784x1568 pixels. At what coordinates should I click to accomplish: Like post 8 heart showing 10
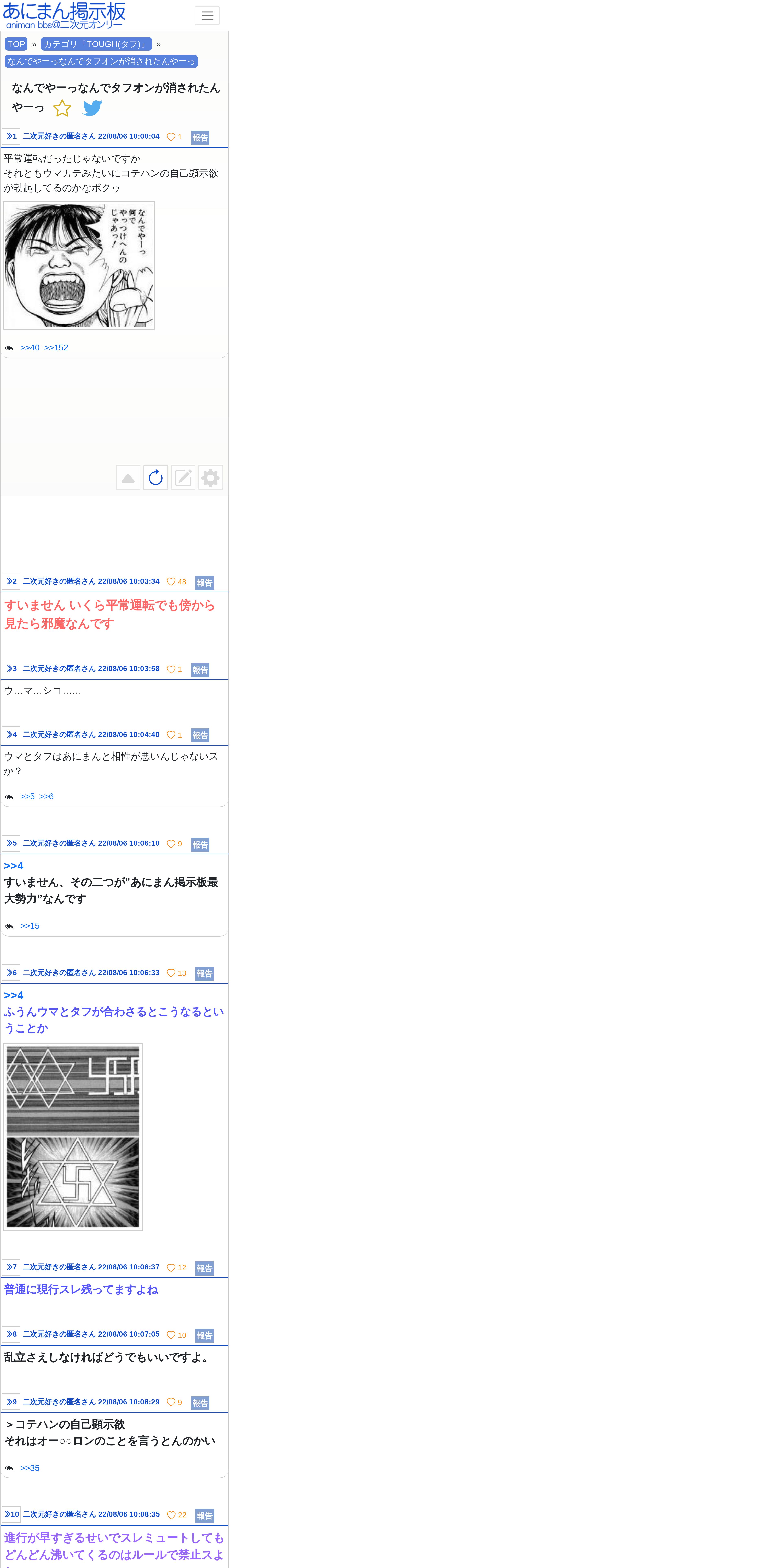point(171,1336)
